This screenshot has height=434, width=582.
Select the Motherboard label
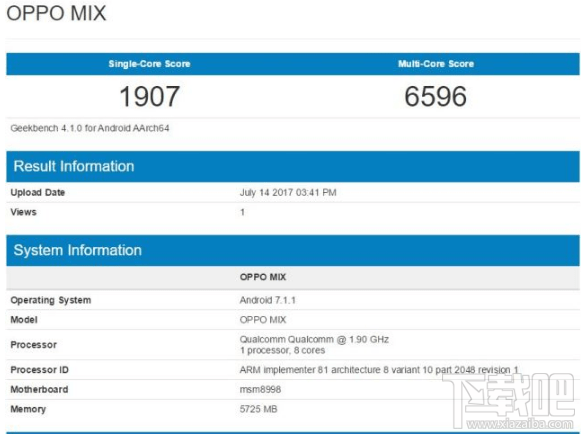click(x=39, y=389)
